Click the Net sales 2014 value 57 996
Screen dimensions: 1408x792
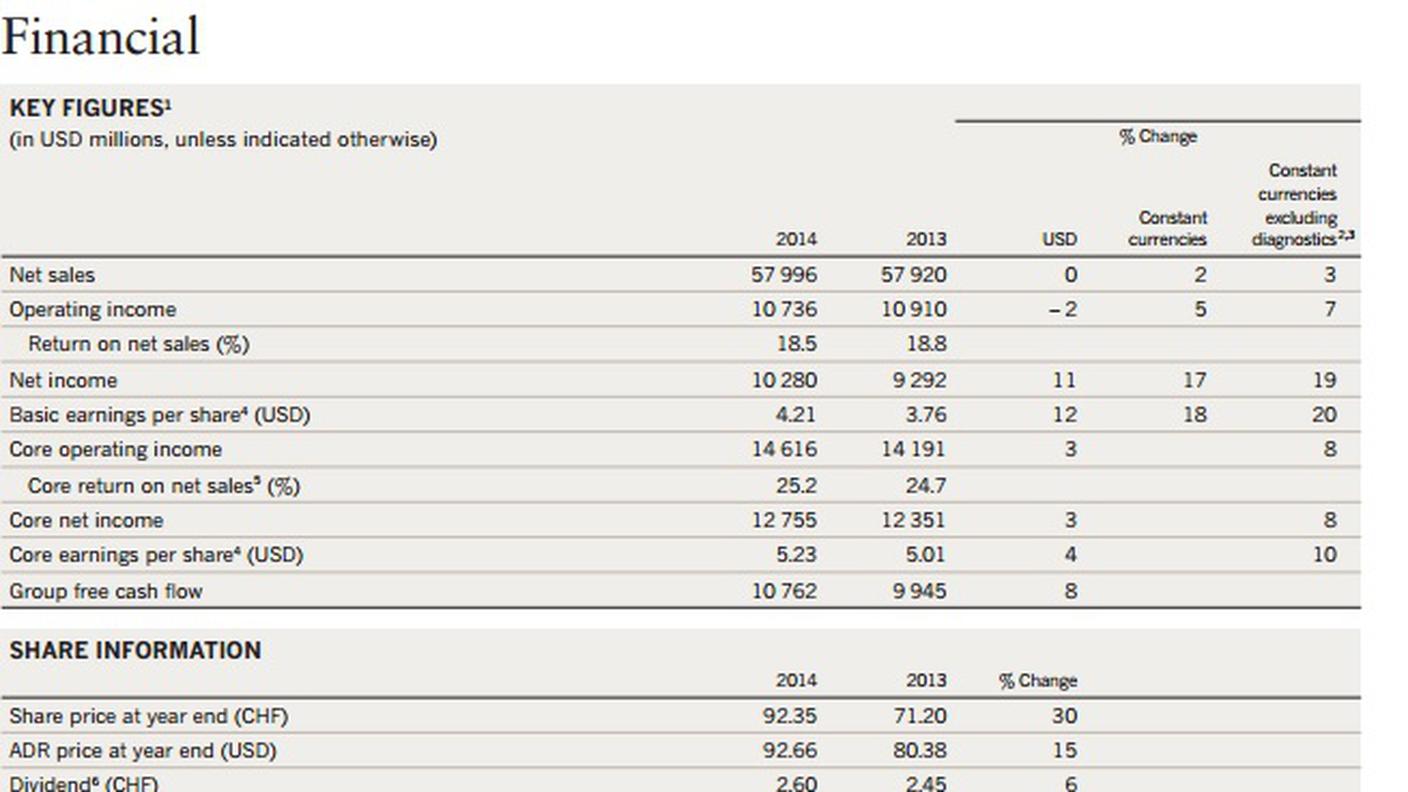click(x=783, y=274)
